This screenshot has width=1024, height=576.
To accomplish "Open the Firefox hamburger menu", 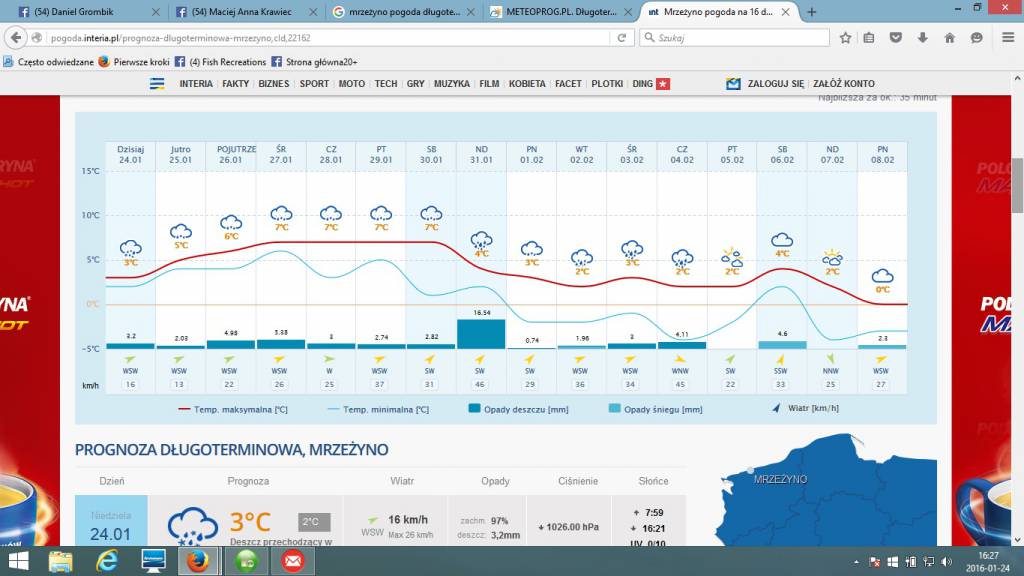I will click(x=1008, y=38).
